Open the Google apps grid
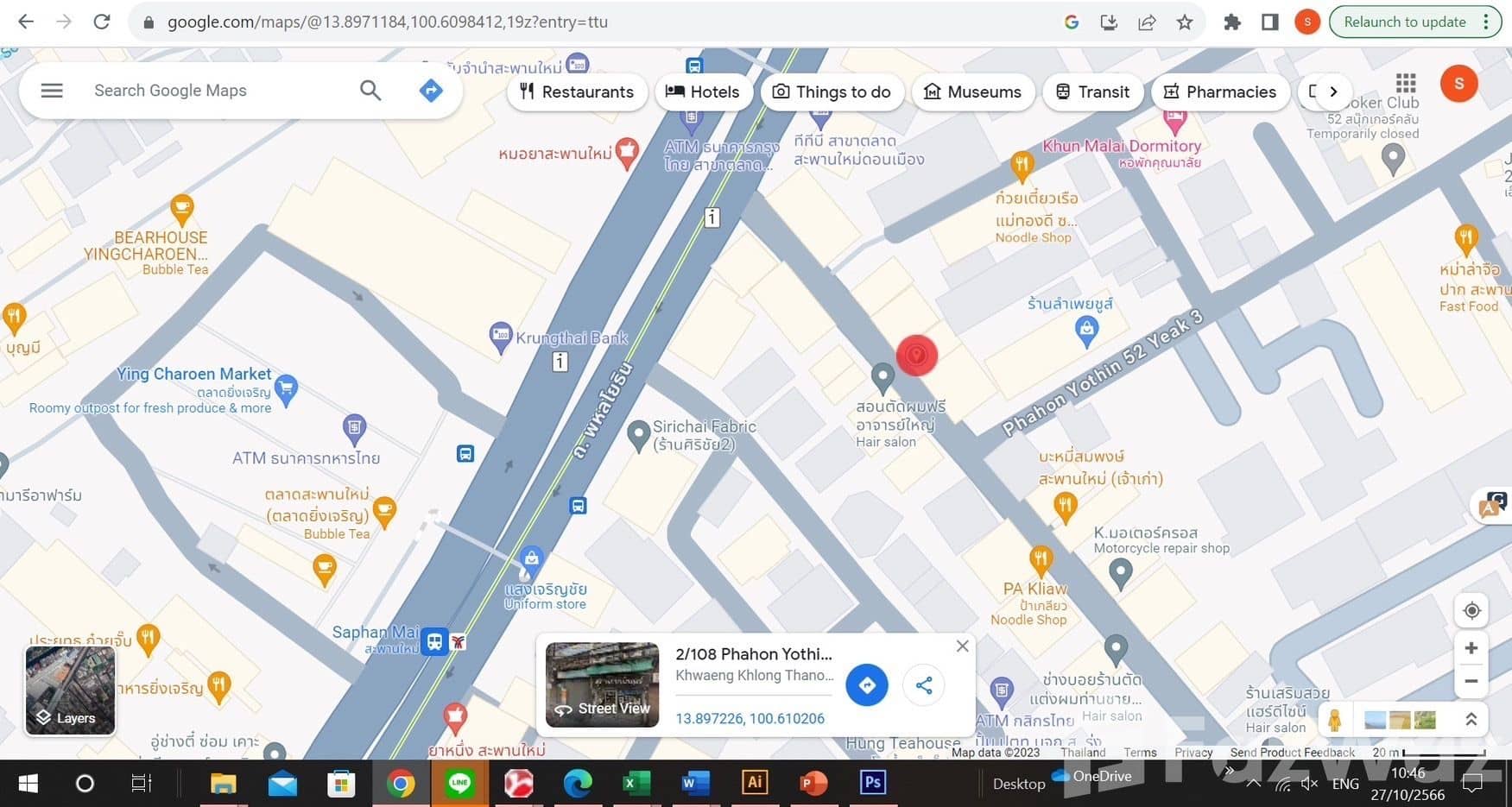The height and width of the screenshot is (807, 1512). (x=1406, y=84)
